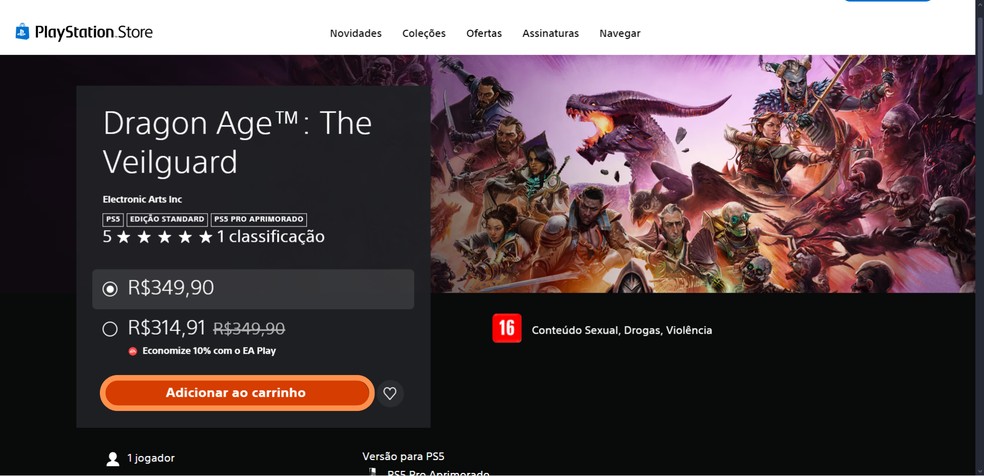Click the Dragon Age: The Veilguard title

237,142
